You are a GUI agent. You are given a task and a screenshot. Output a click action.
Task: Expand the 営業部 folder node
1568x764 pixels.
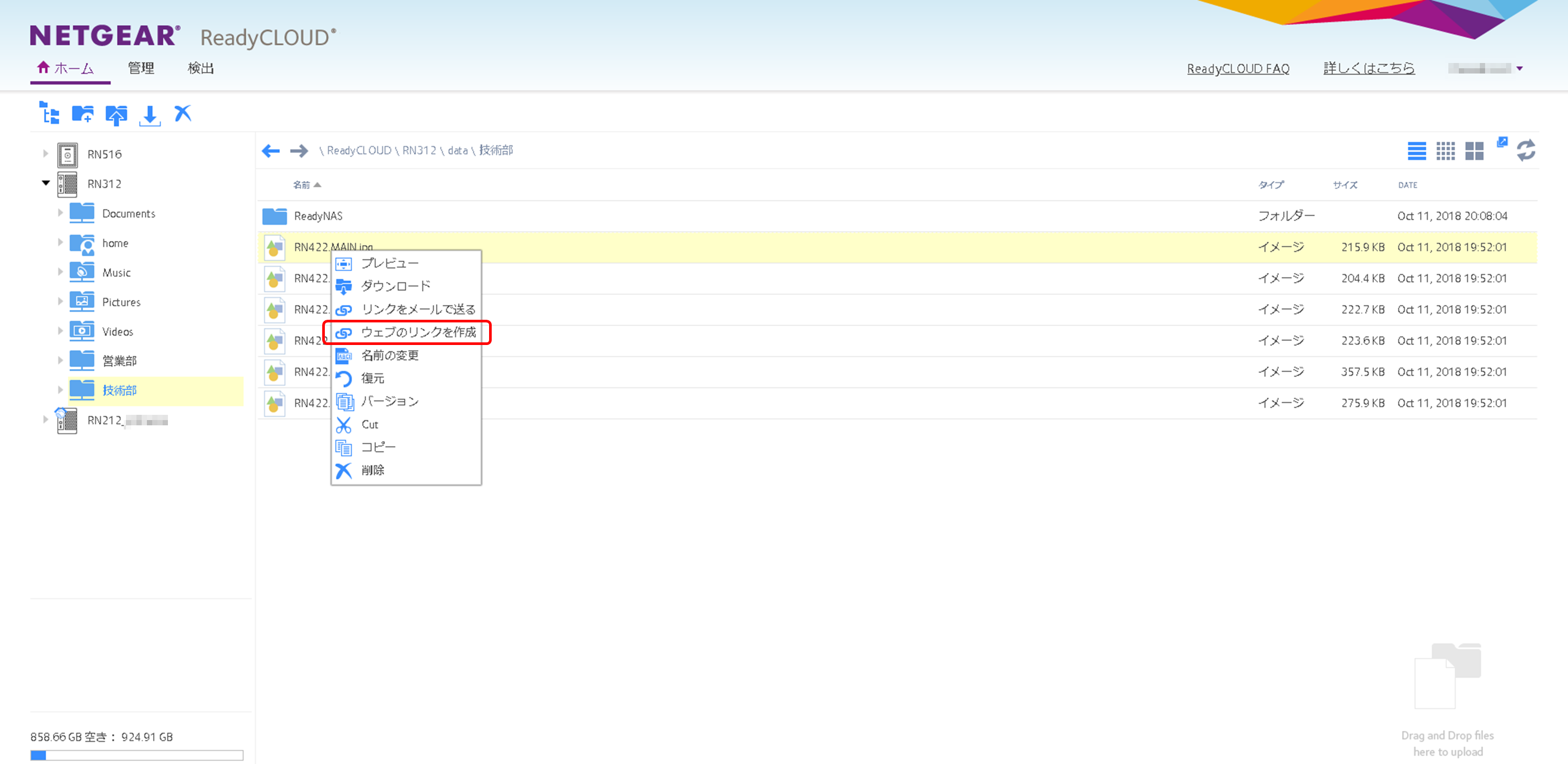click(x=60, y=360)
